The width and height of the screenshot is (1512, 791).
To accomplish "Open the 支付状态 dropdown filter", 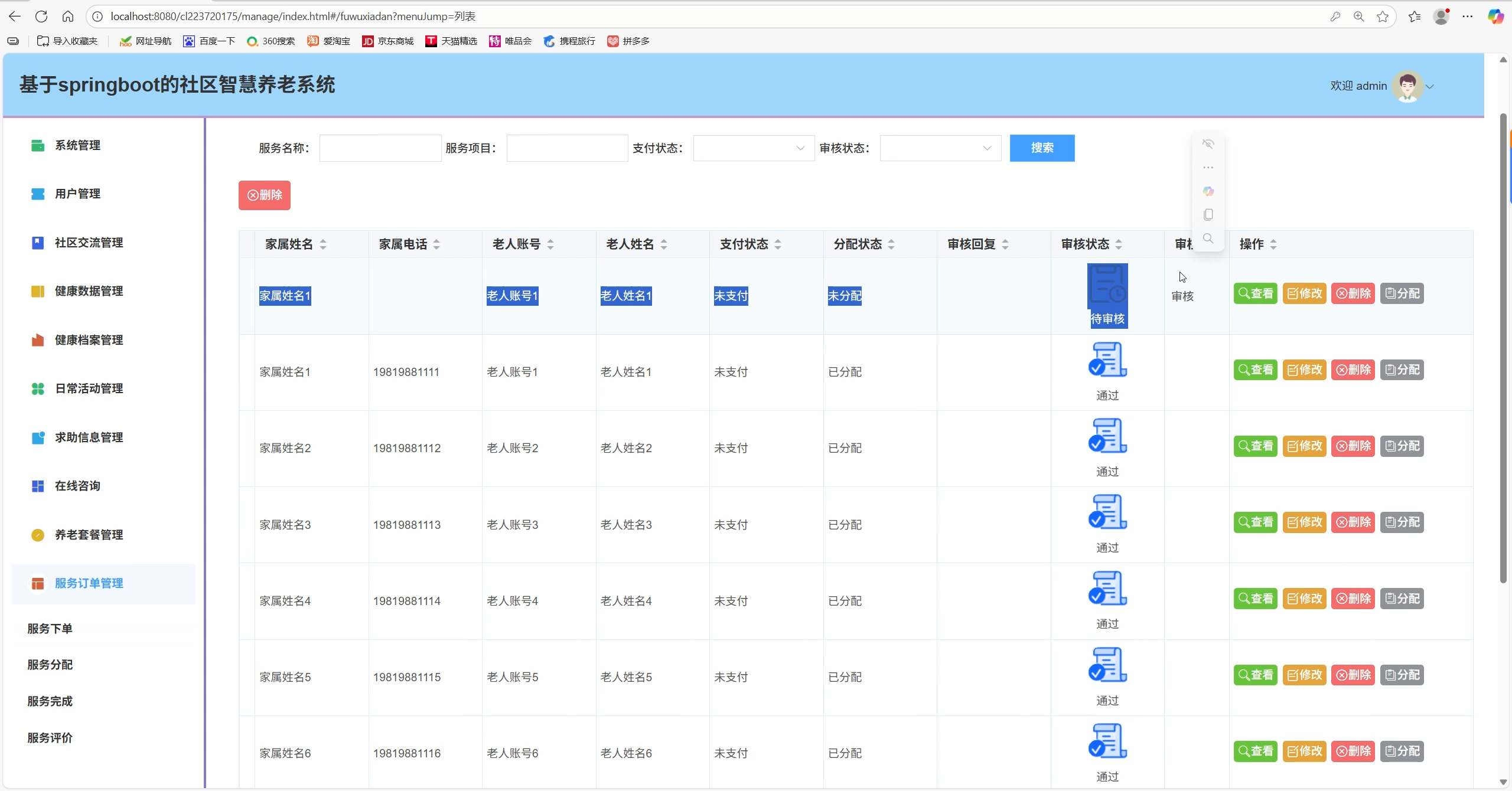I will pos(753,148).
